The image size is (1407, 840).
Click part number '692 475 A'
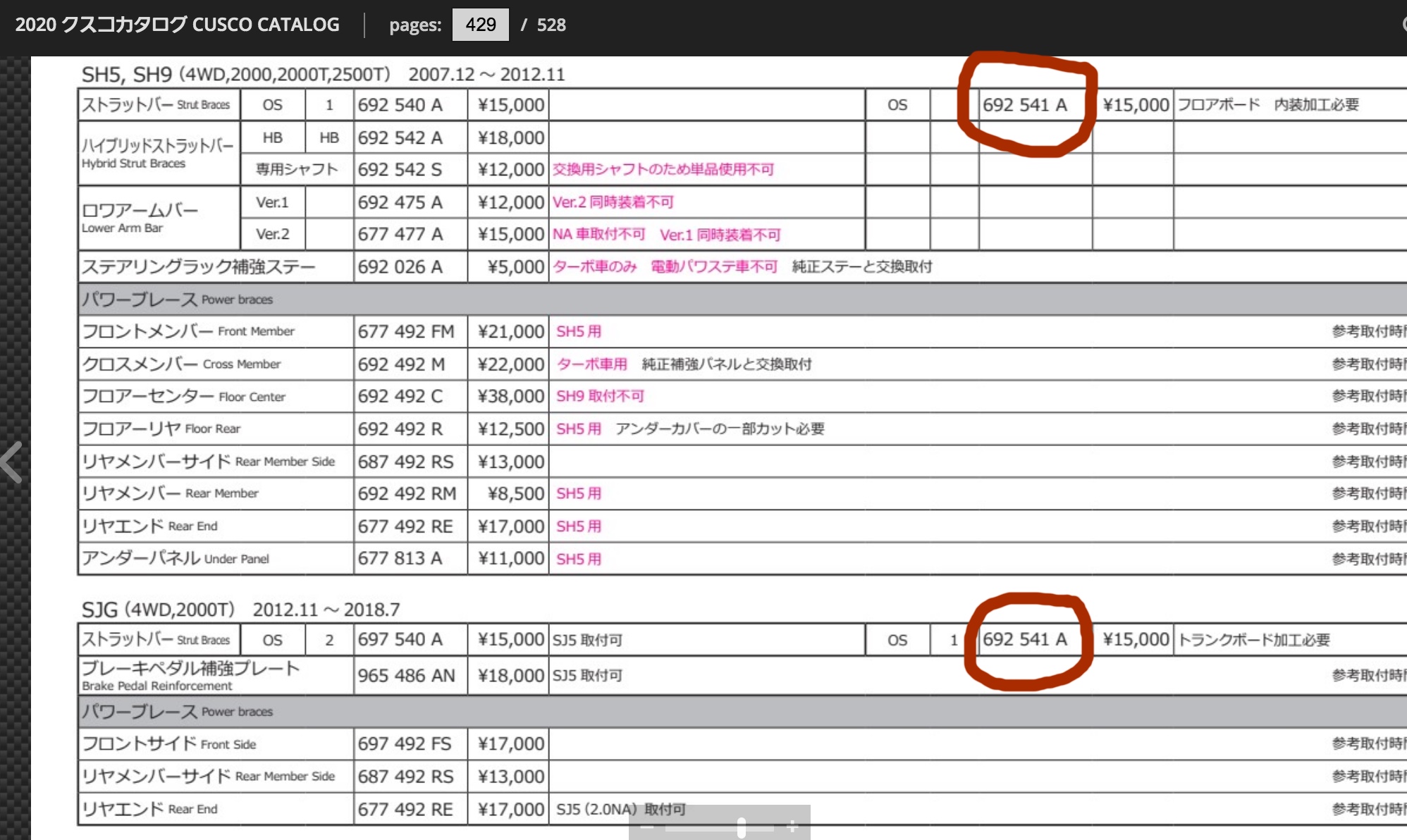tap(400, 202)
